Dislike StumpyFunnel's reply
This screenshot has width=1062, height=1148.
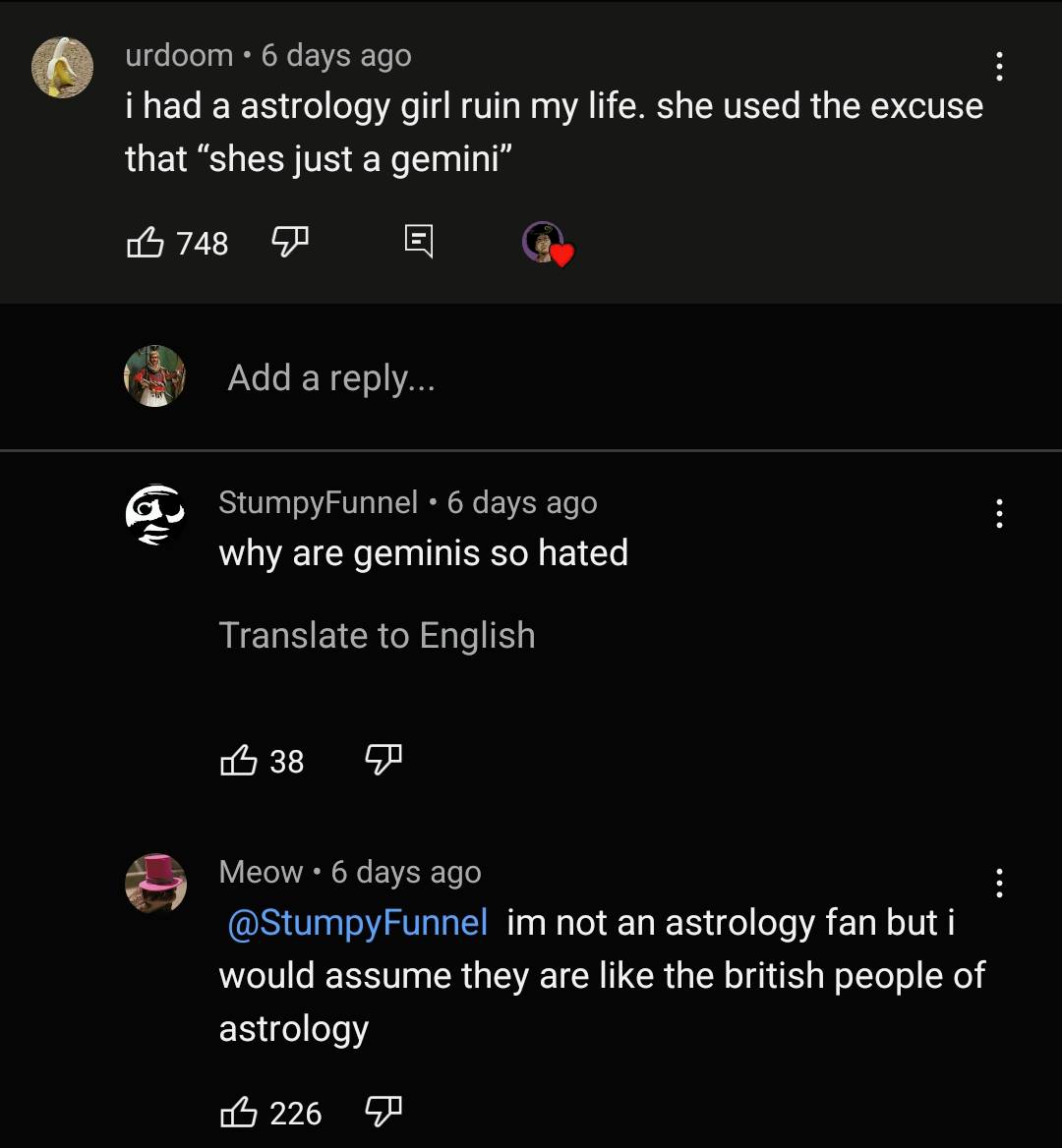tap(383, 759)
